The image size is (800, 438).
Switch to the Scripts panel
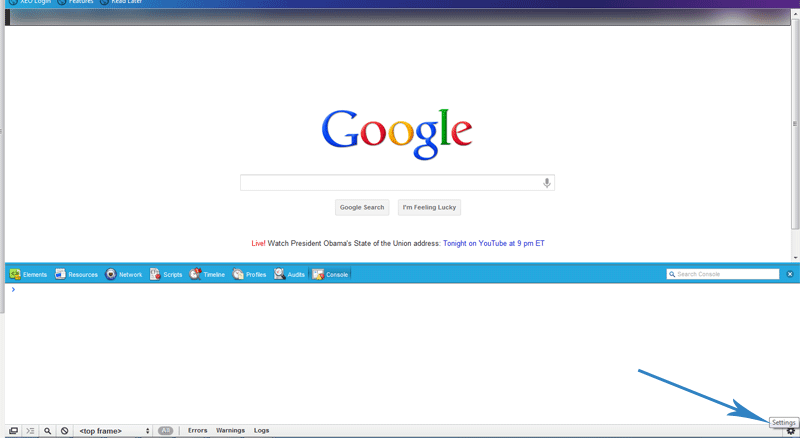click(x=166, y=275)
